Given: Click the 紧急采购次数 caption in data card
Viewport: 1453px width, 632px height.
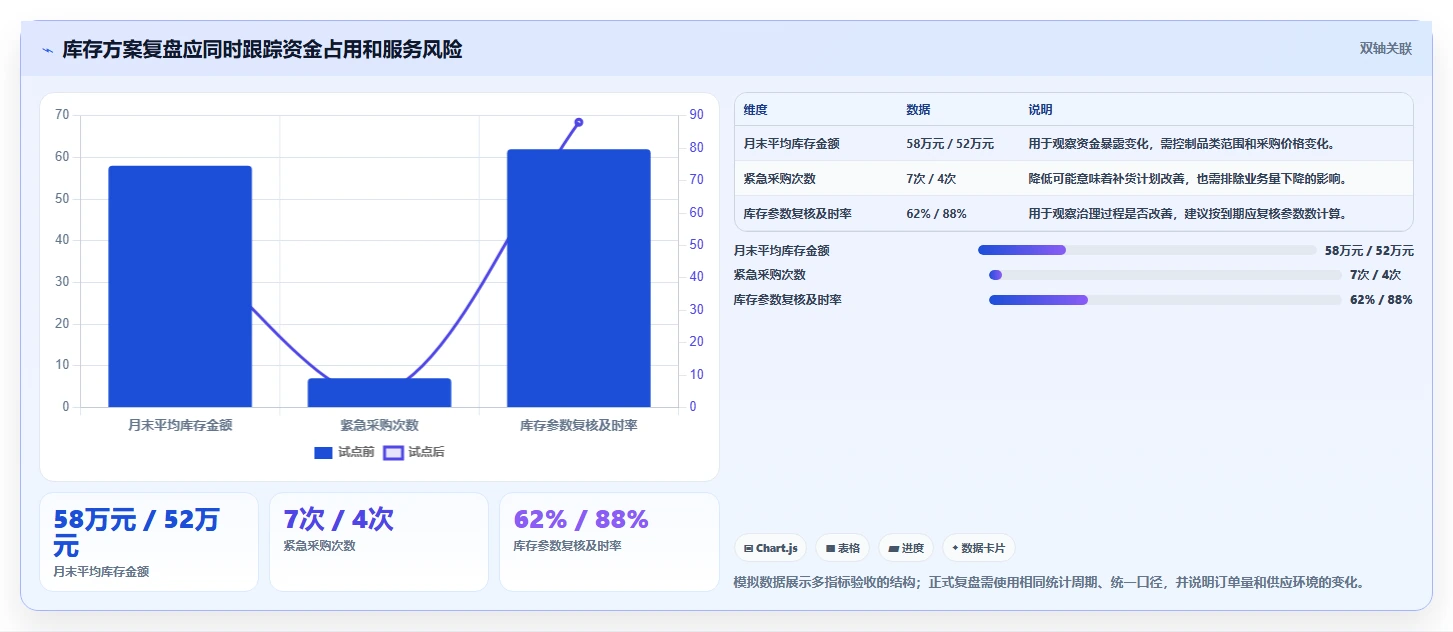Looking at the screenshot, I should coord(319,546).
